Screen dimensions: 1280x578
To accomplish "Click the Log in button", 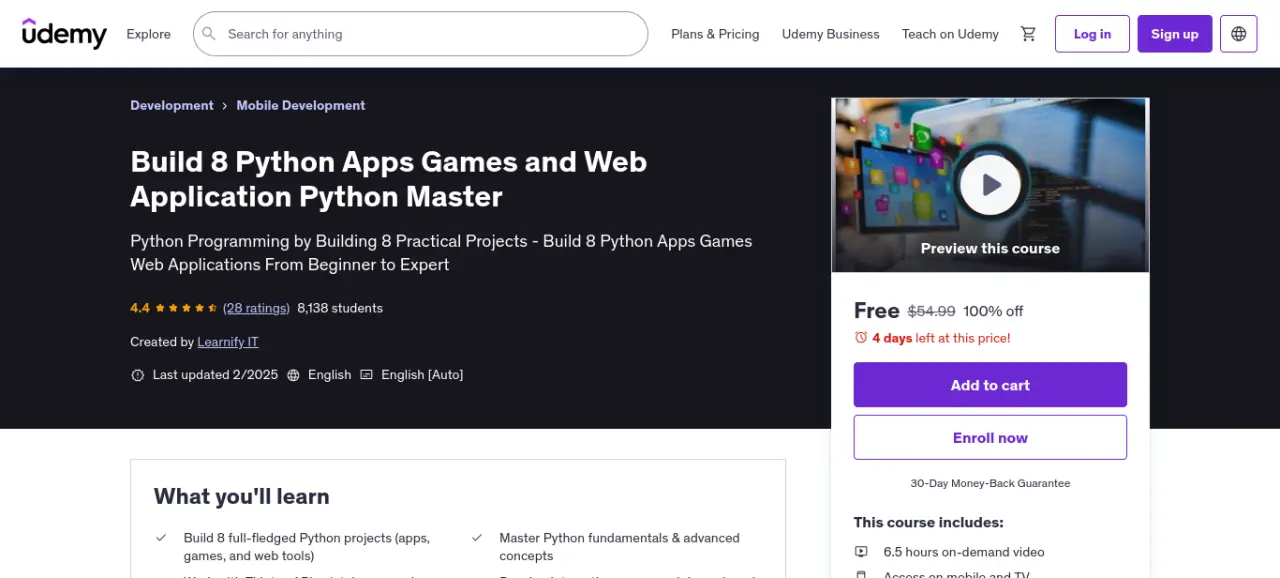I will point(1092,34).
